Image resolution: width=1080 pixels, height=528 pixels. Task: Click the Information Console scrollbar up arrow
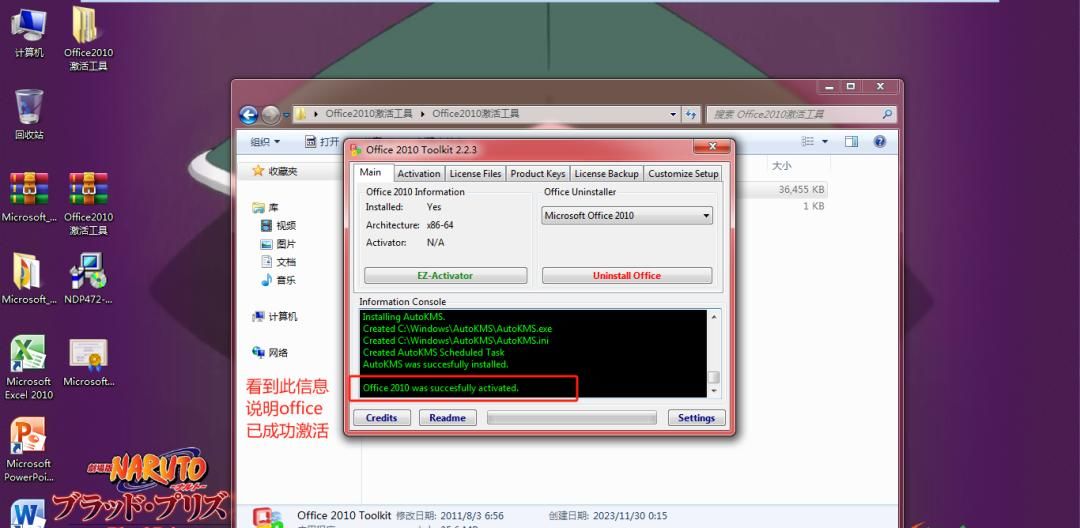(x=714, y=317)
